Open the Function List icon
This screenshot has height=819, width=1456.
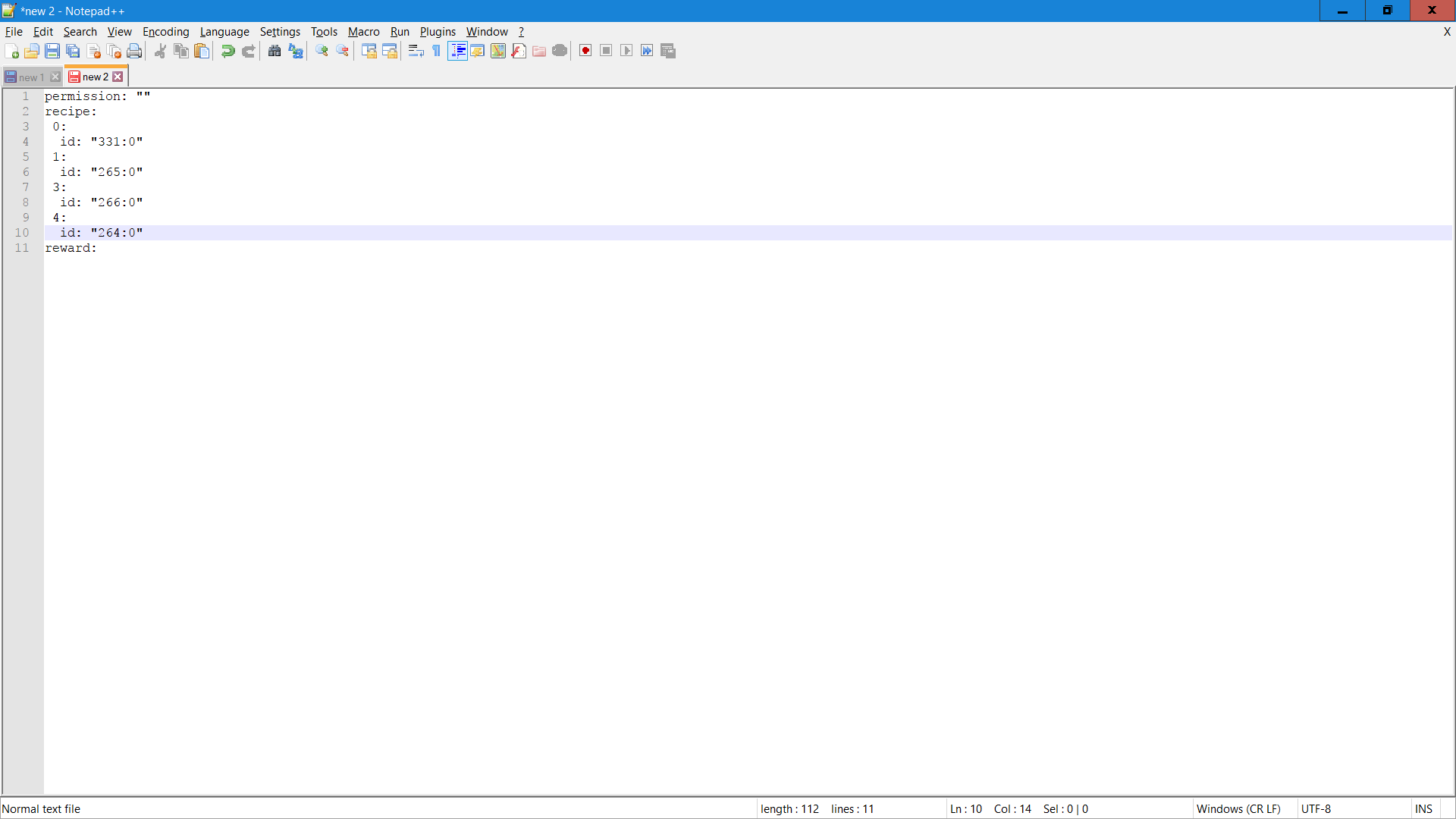(x=519, y=51)
